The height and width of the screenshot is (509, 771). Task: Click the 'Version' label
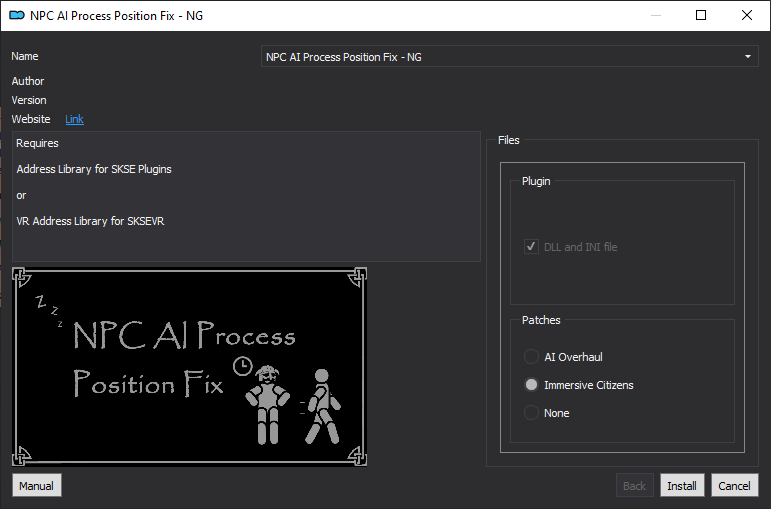[x=29, y=100]
